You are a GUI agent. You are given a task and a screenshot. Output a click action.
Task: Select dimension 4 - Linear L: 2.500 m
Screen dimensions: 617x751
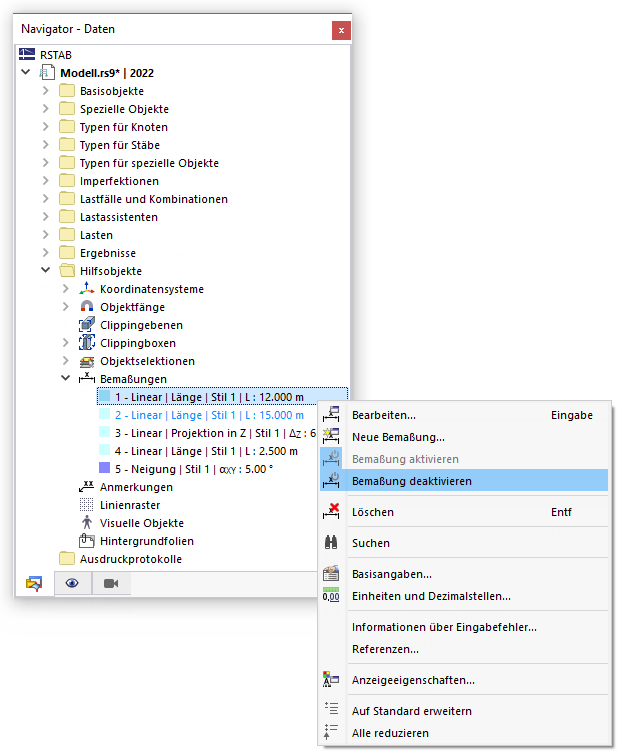tap(206, 451)
